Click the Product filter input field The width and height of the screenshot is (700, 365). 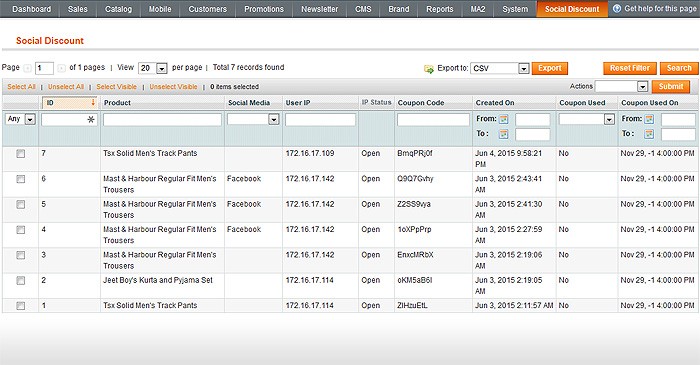point(162,120)
